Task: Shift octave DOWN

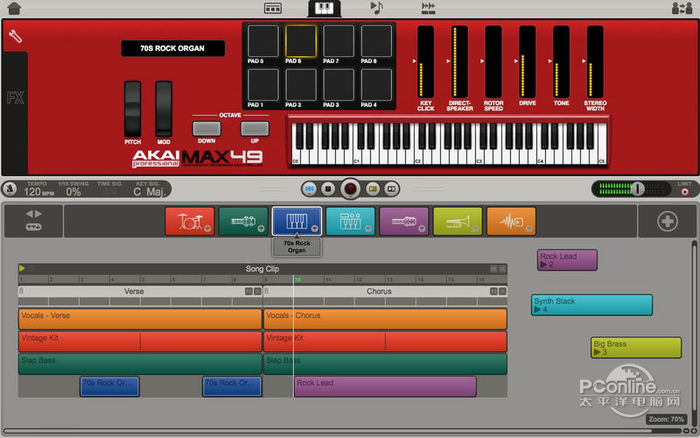Action: (x=207, y=129)
